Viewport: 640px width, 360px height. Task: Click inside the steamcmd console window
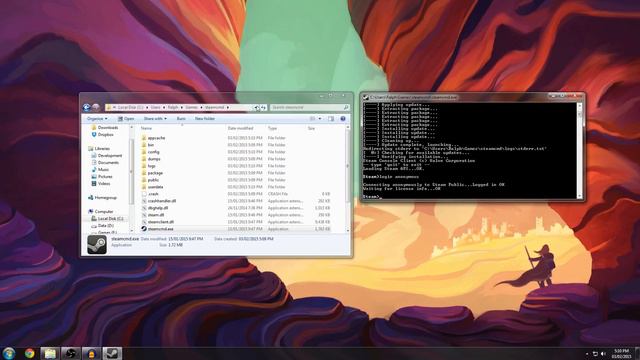(469, 150)
